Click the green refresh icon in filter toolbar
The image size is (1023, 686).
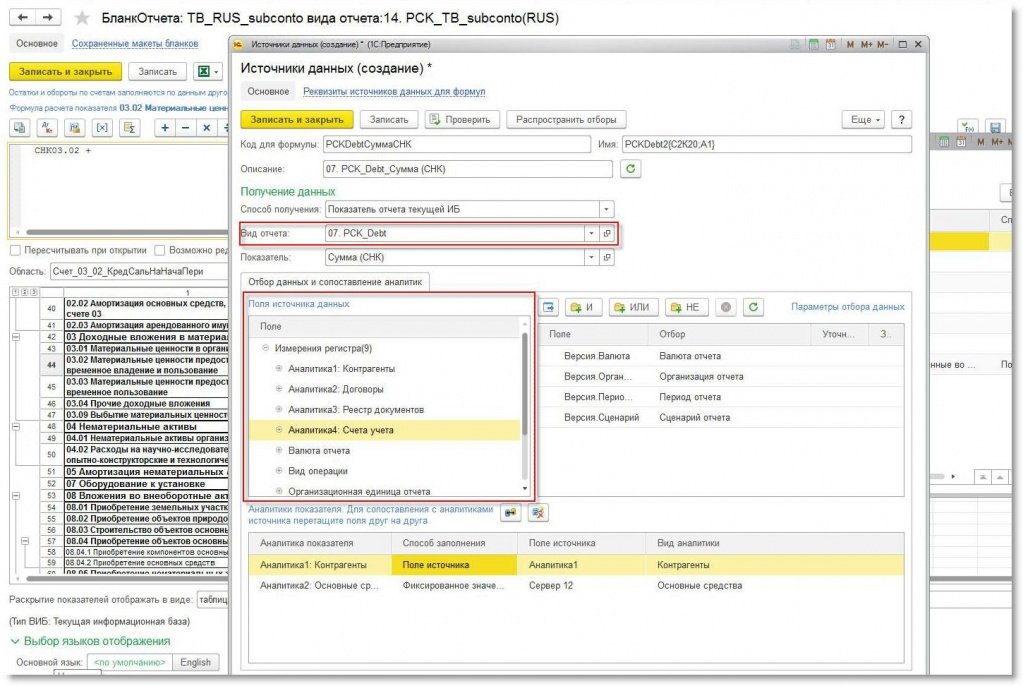(x=755, y=307)
